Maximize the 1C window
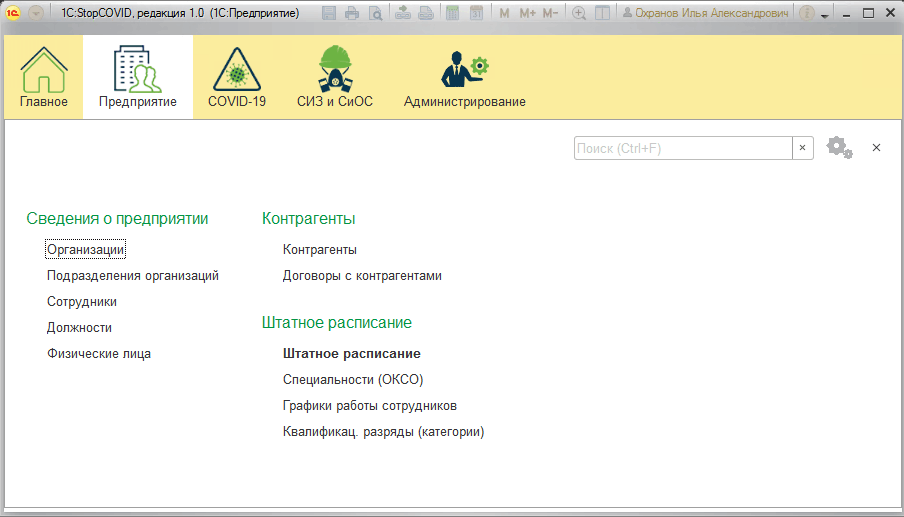The height and width of the screenshot is (517, 904). (868, 13)
